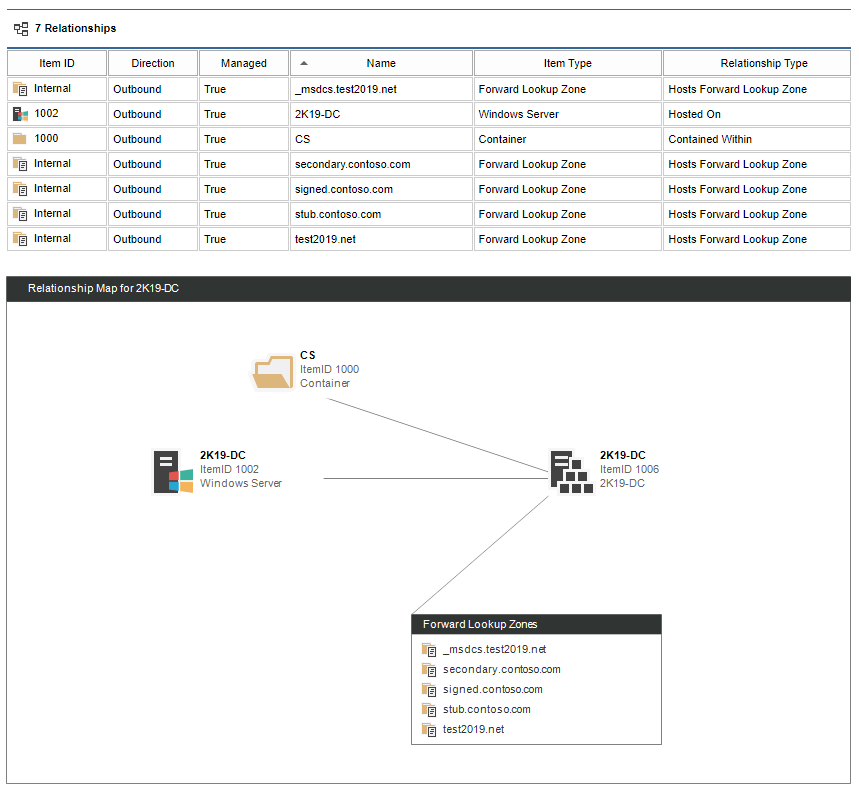Click the Relationship Map for 2K19-DC title bar
Screen dimensions: 859x792
428,289
